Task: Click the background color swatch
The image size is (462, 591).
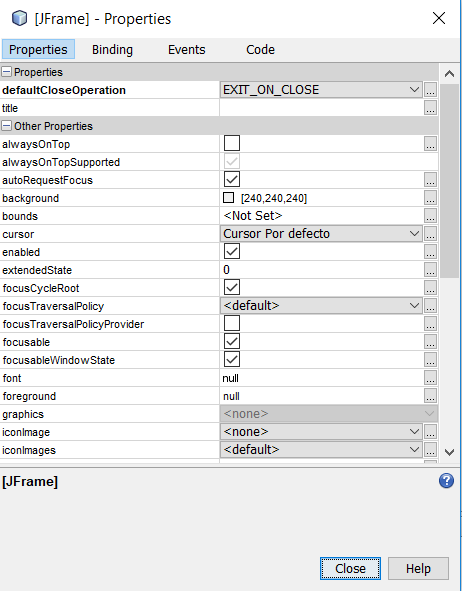Action: coord(228,198)
